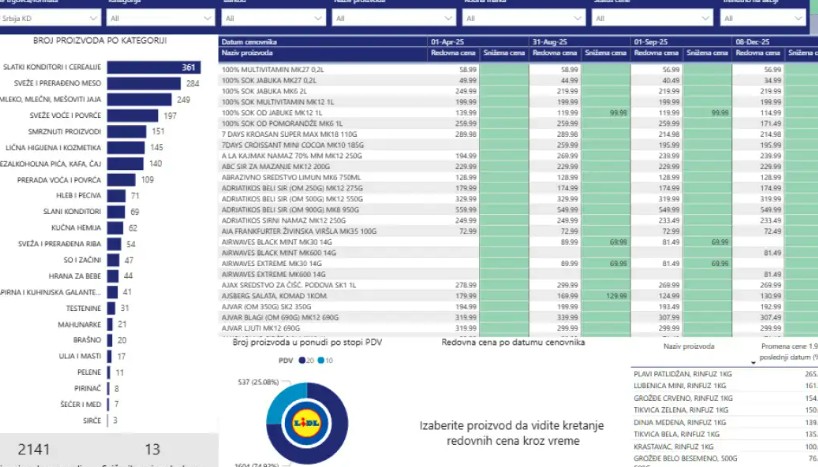Click the sort arrow below Naziv proizvoda header
This screenshot has height=467, width=818.
coord(752,362)
